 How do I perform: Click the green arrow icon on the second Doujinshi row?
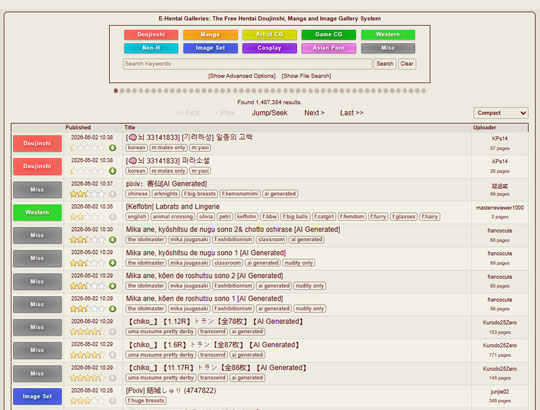tap(112, 171)
